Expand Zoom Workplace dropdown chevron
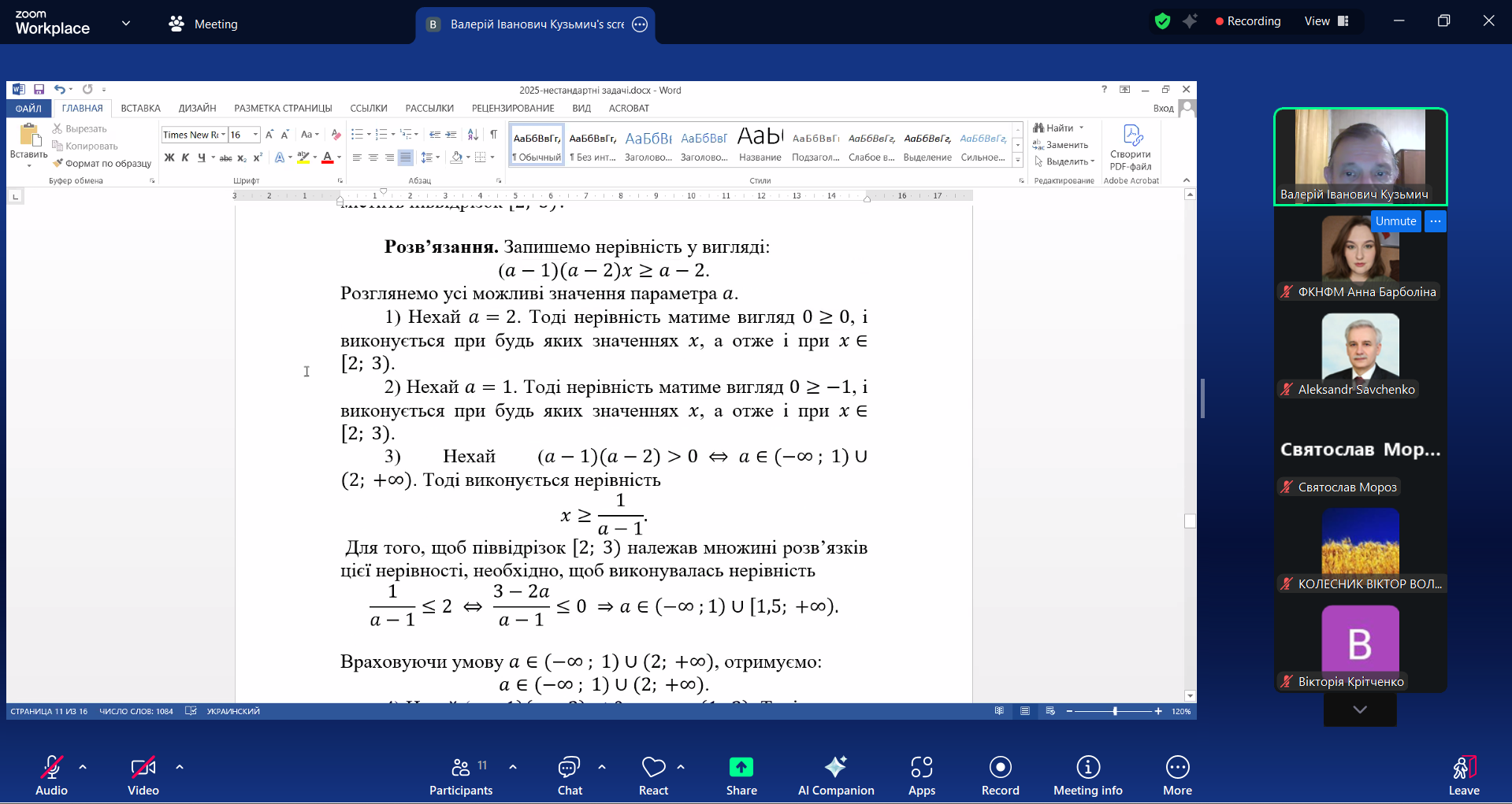This screenshot has height=804, width=1512. pos(126,24)
